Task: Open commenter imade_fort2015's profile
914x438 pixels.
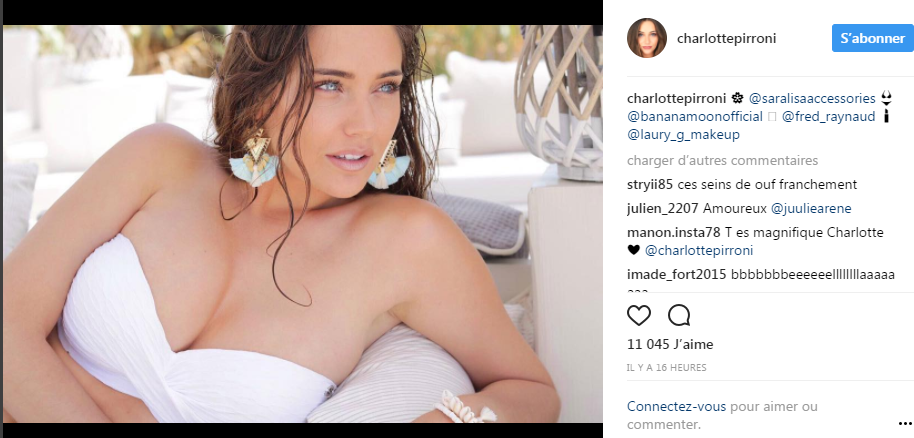Action: pyautogui.click(x=677, y=275)
